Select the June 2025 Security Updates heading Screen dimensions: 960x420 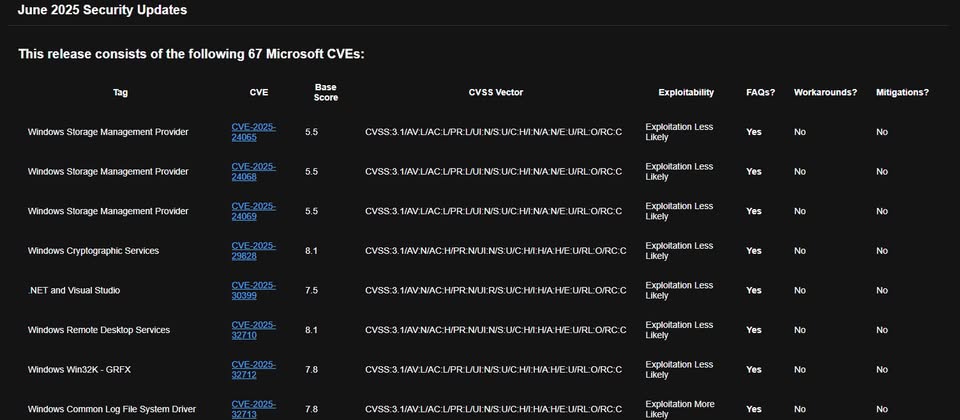pos(102,10)
